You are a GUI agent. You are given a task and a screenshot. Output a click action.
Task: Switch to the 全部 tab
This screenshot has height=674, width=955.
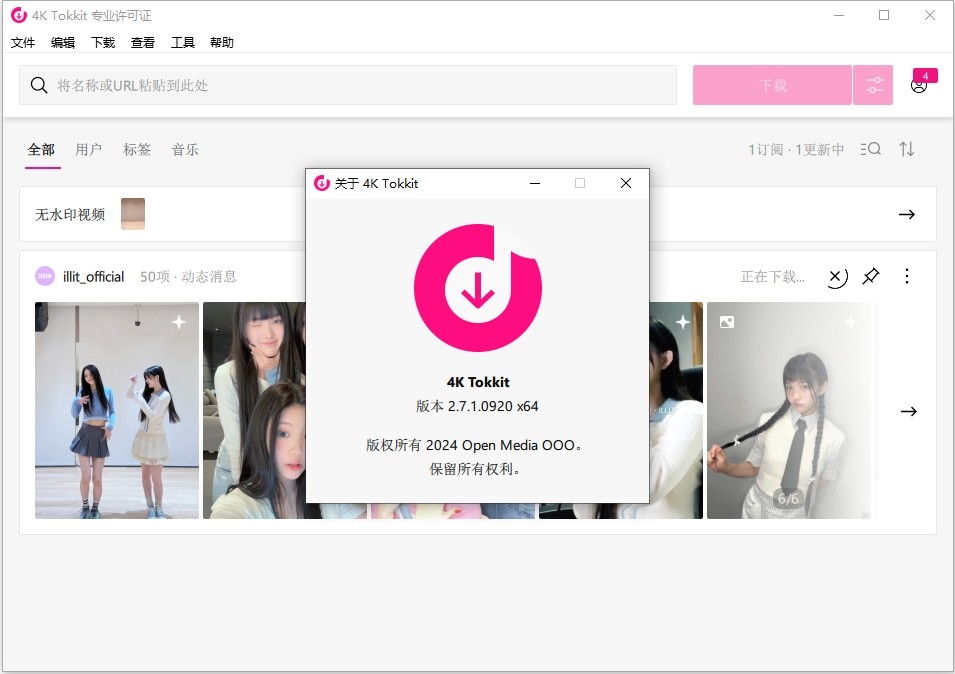(x=41, y=150)
